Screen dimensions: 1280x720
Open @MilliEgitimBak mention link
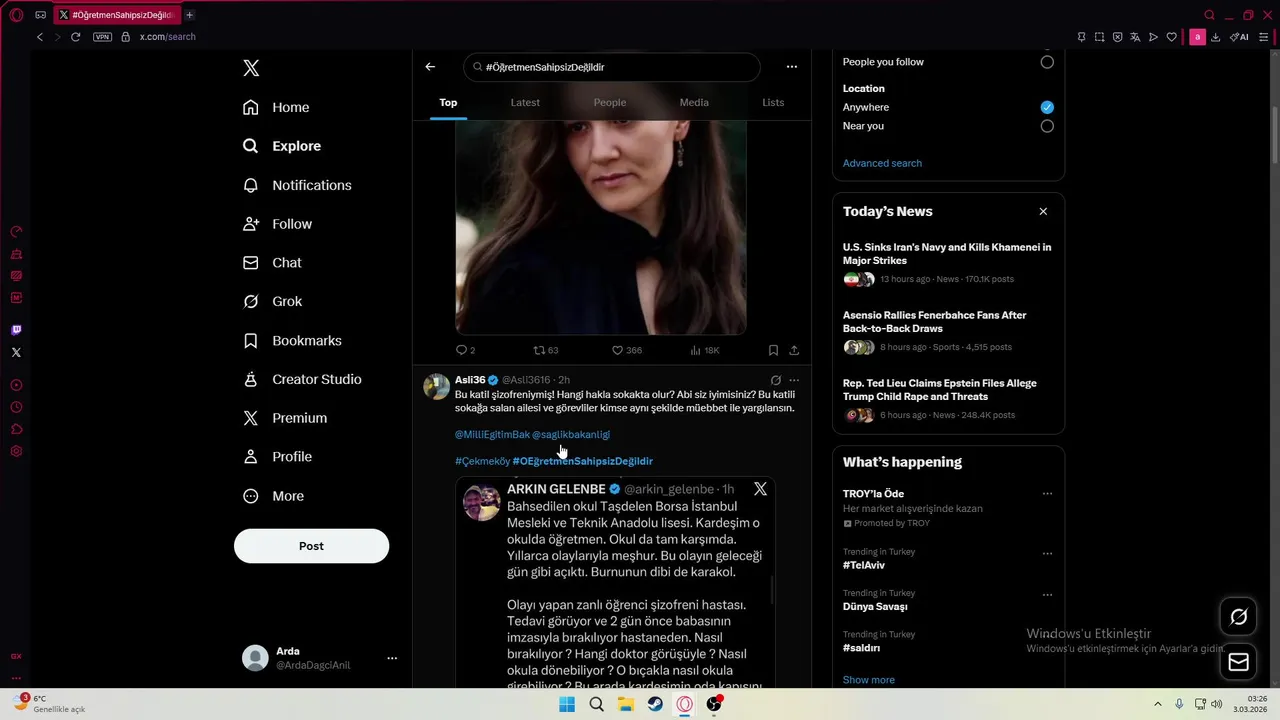pos(492,435)
